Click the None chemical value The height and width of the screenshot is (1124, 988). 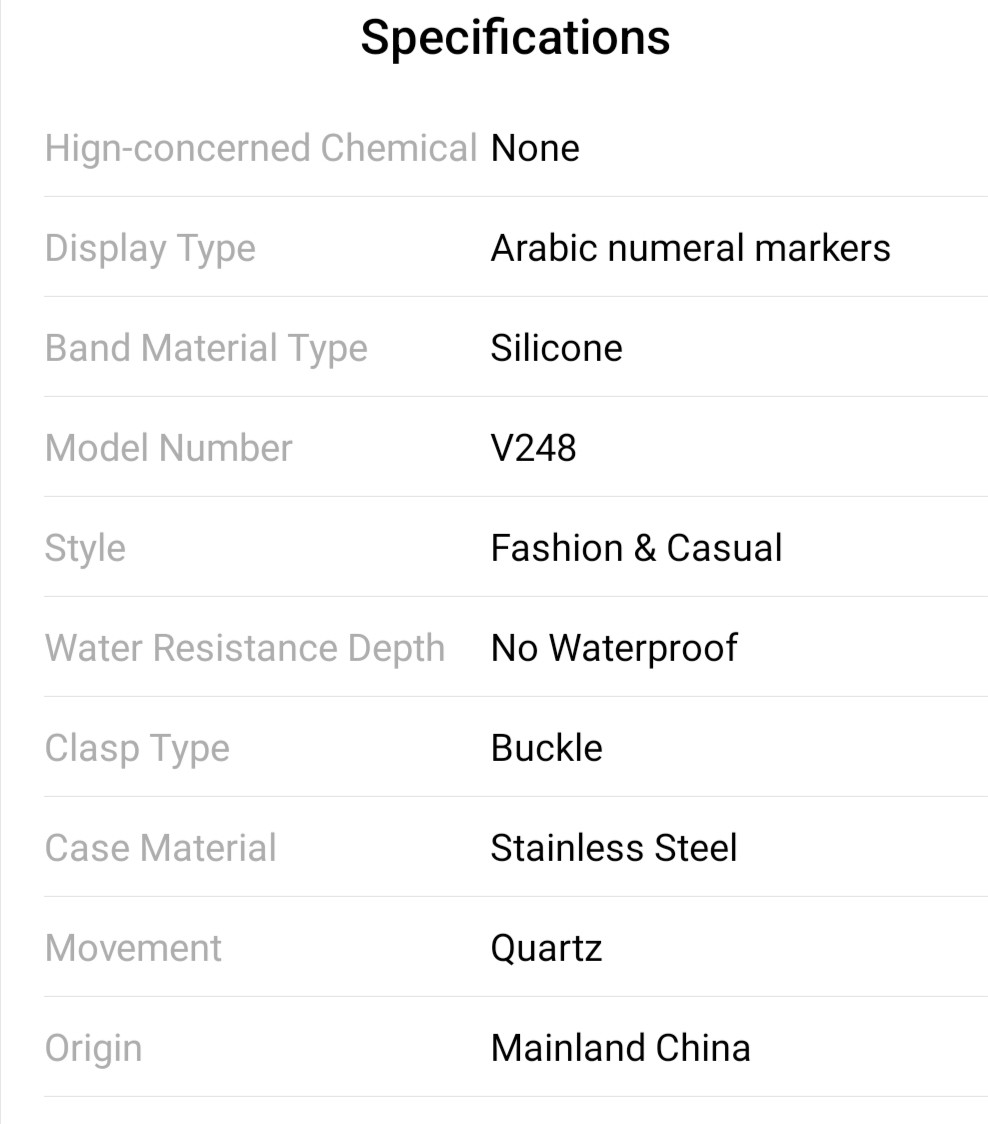tap(535, 148)
